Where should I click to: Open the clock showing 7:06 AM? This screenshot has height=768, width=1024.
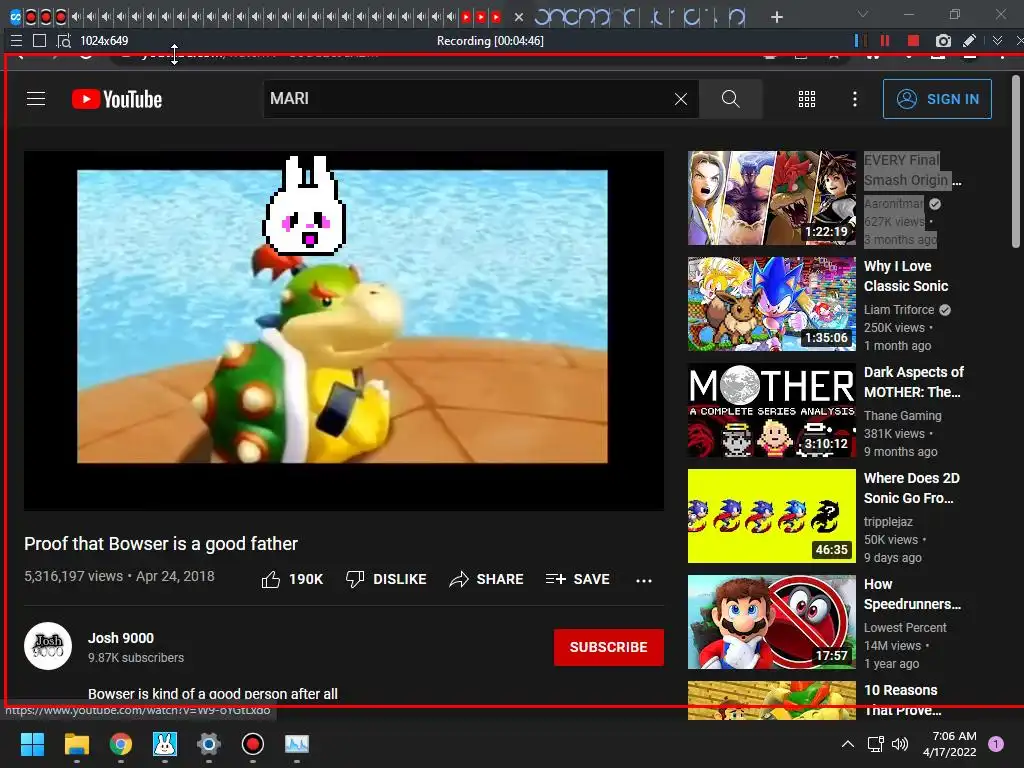[950, 744]
